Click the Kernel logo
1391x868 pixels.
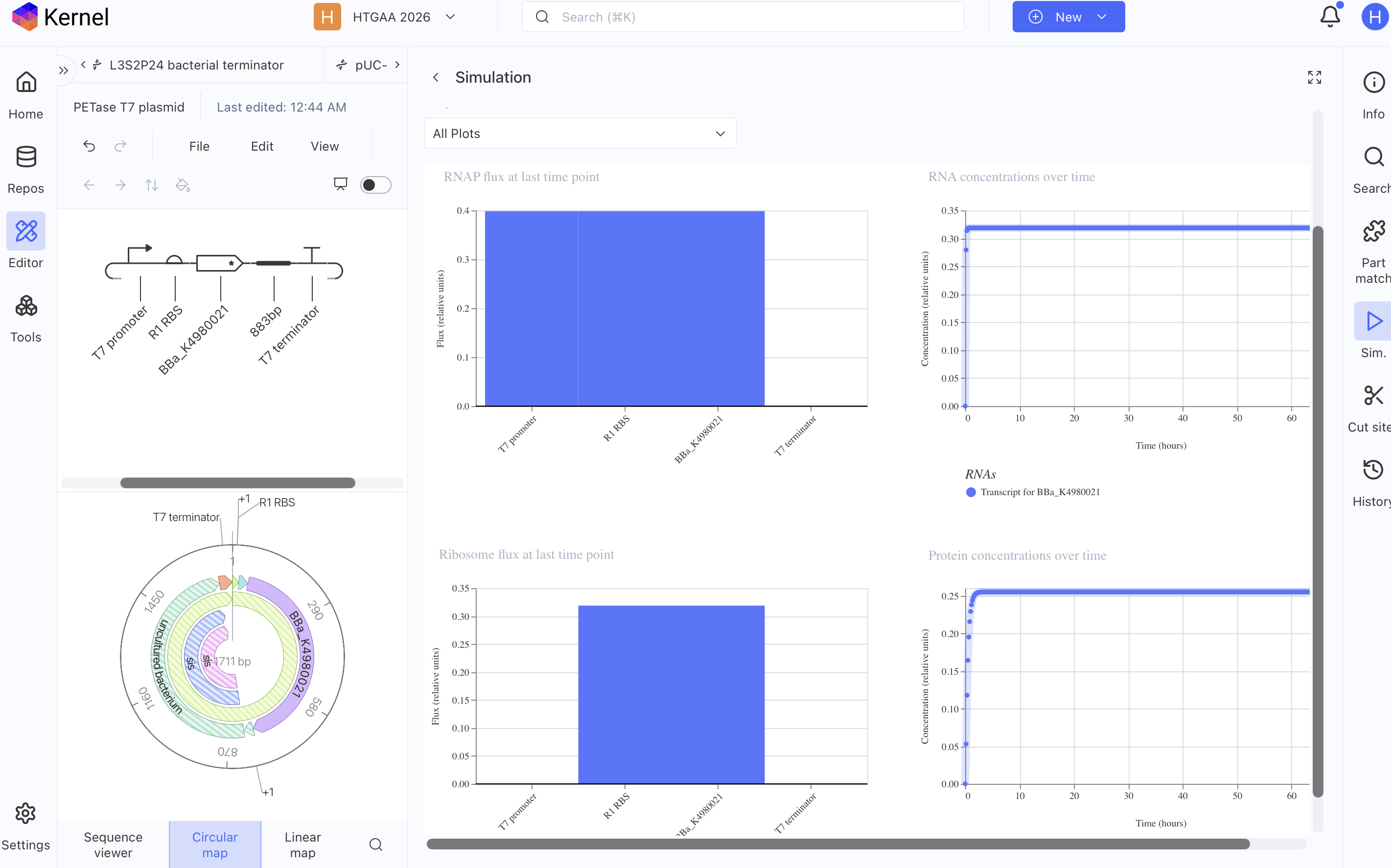point(60,17)
